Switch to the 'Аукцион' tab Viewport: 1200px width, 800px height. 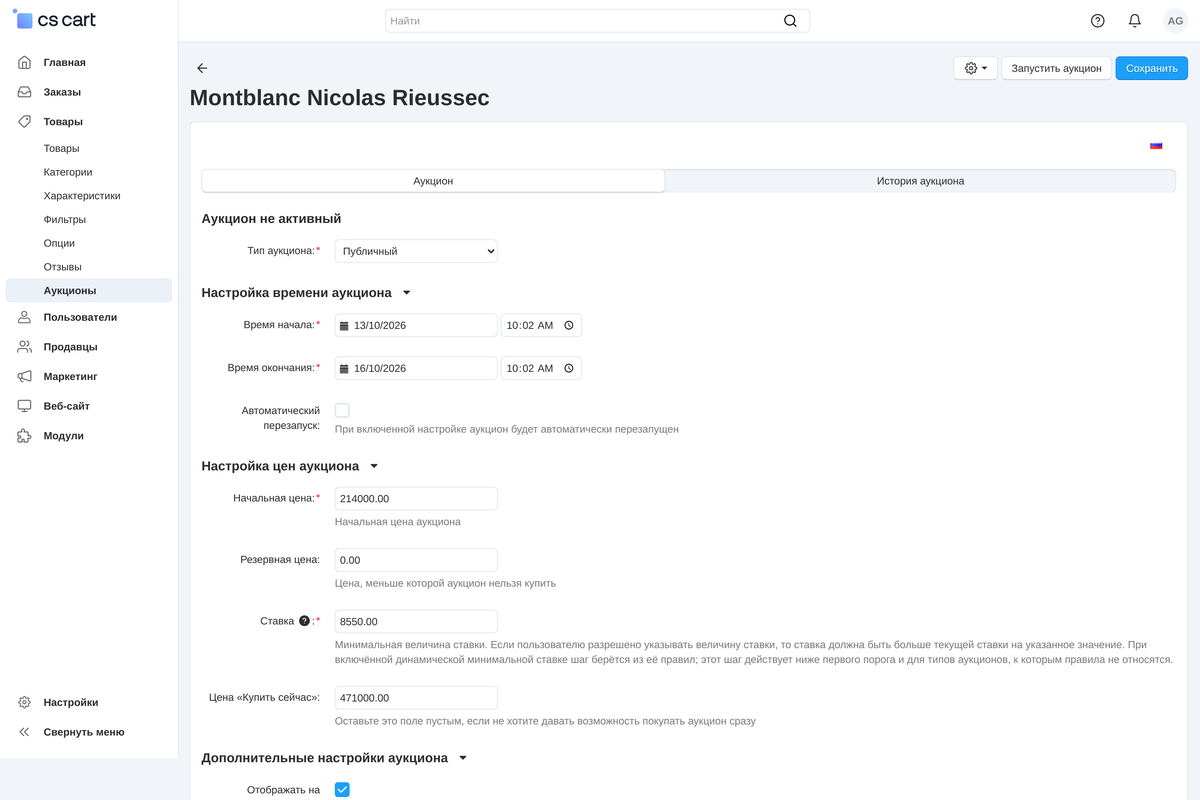tap(433, 181)
